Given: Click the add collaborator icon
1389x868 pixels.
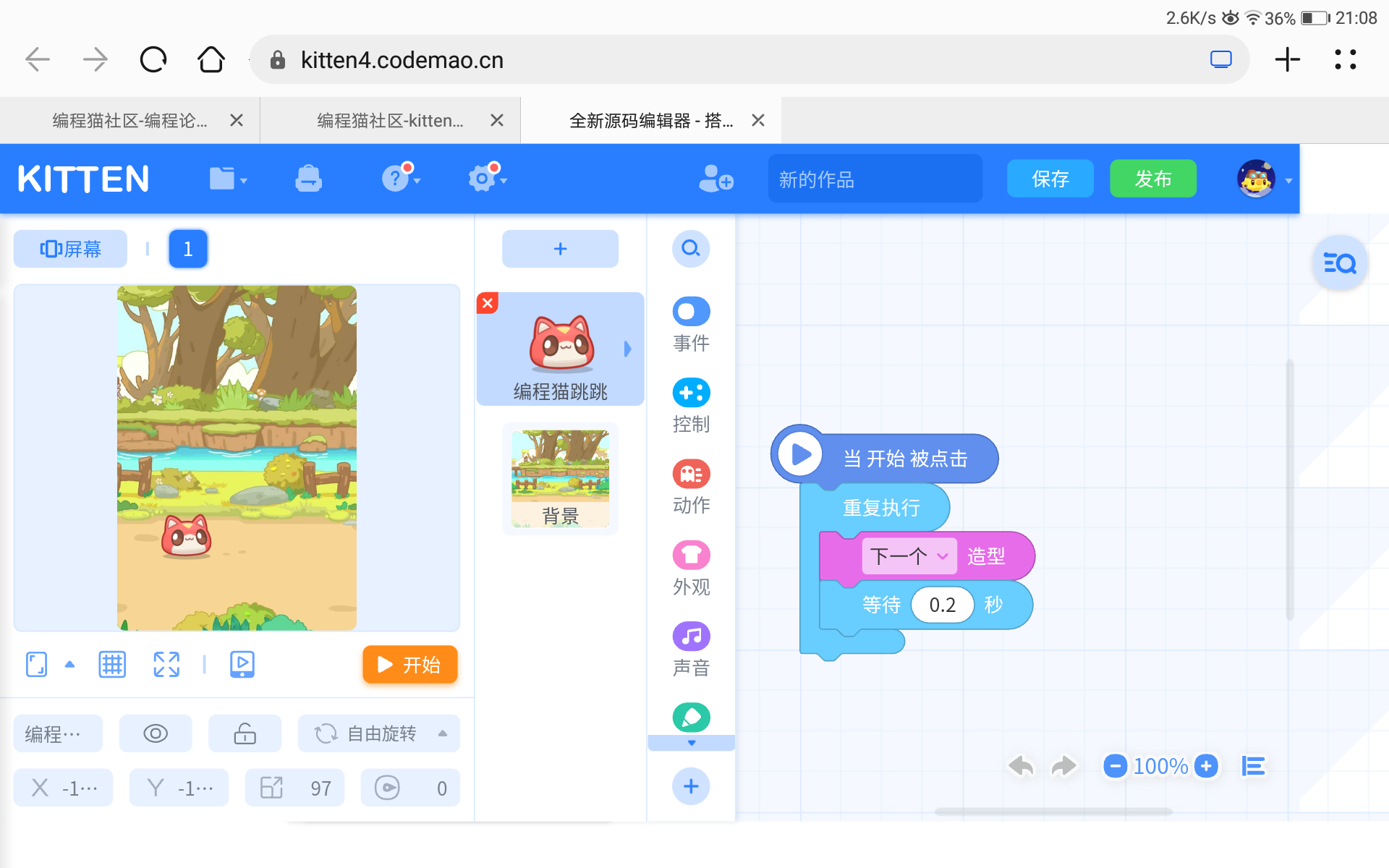Looking at the screenshot, I should pyautogui.click(x=716, y=179).
